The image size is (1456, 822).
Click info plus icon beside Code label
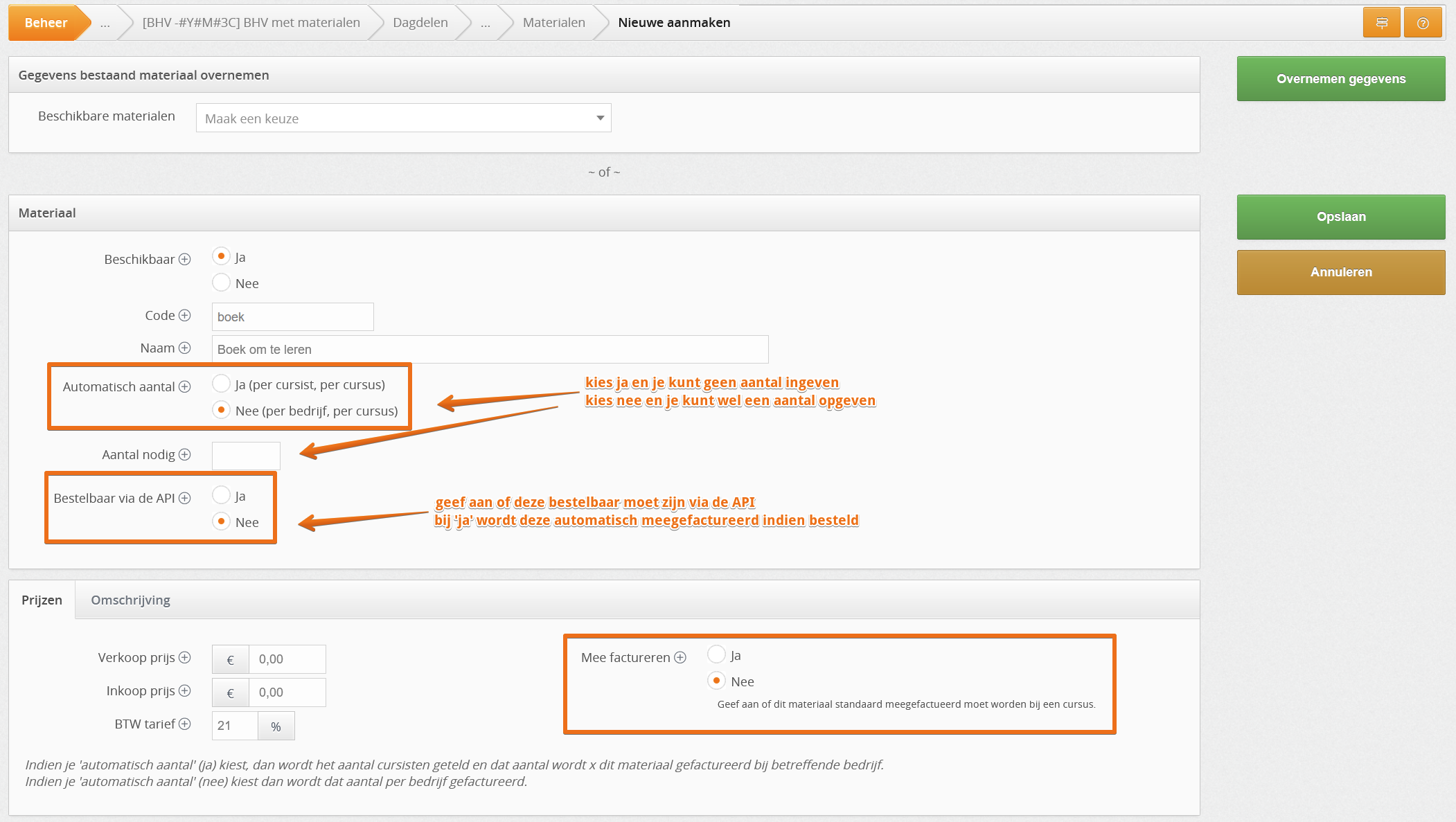point(184,315)
